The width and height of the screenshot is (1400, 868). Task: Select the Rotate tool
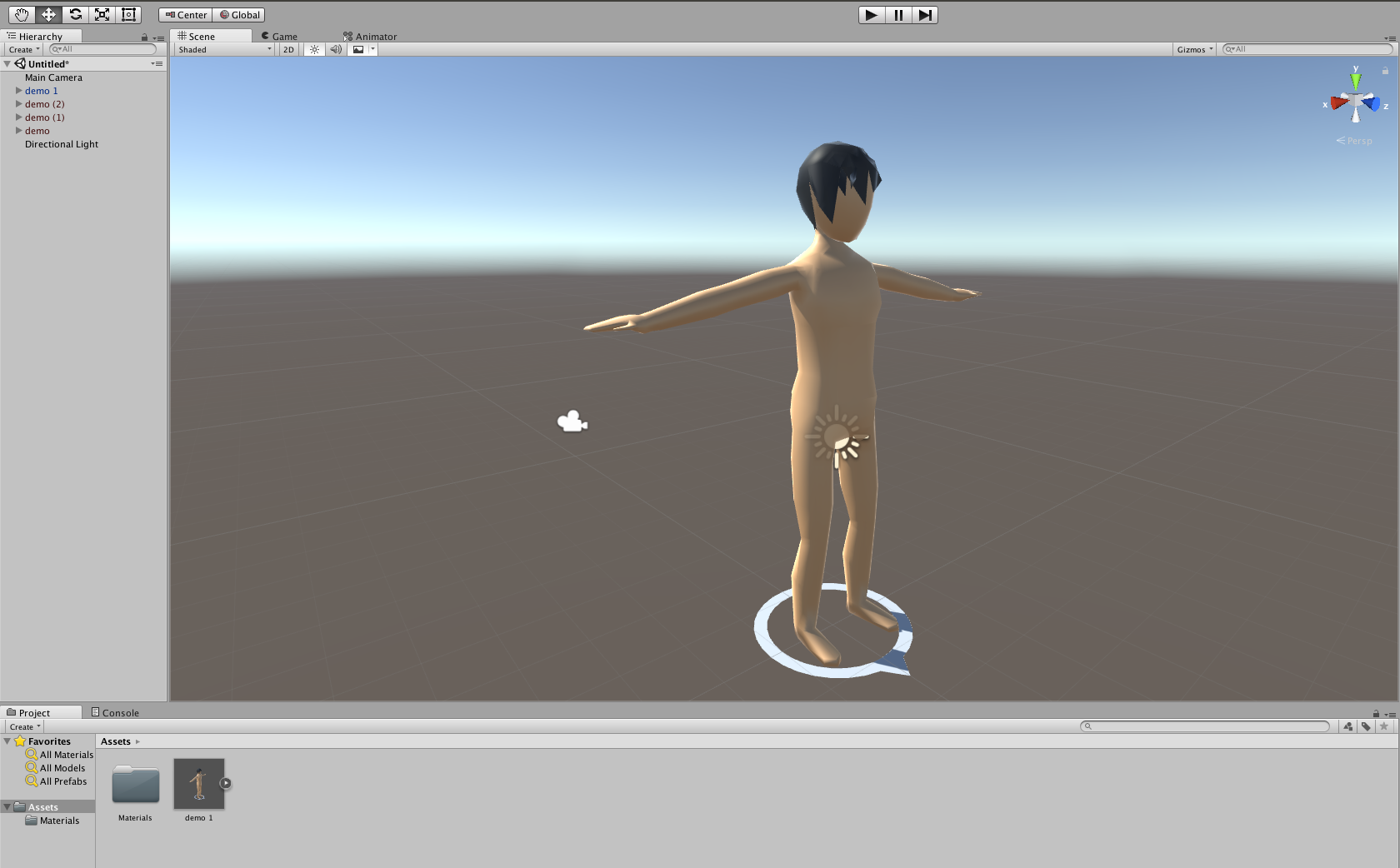tap(75, 15)
